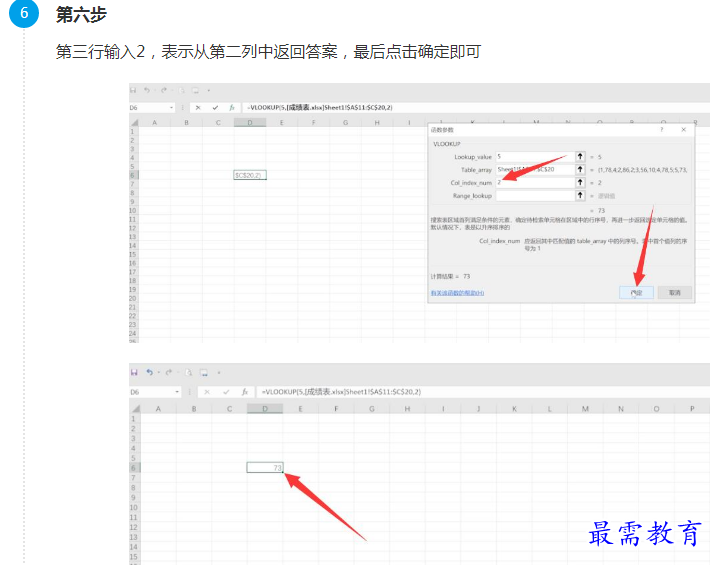Click the 取消 Cancel button in the dialog
Viewport: 710px width, 565px height.
675,292
